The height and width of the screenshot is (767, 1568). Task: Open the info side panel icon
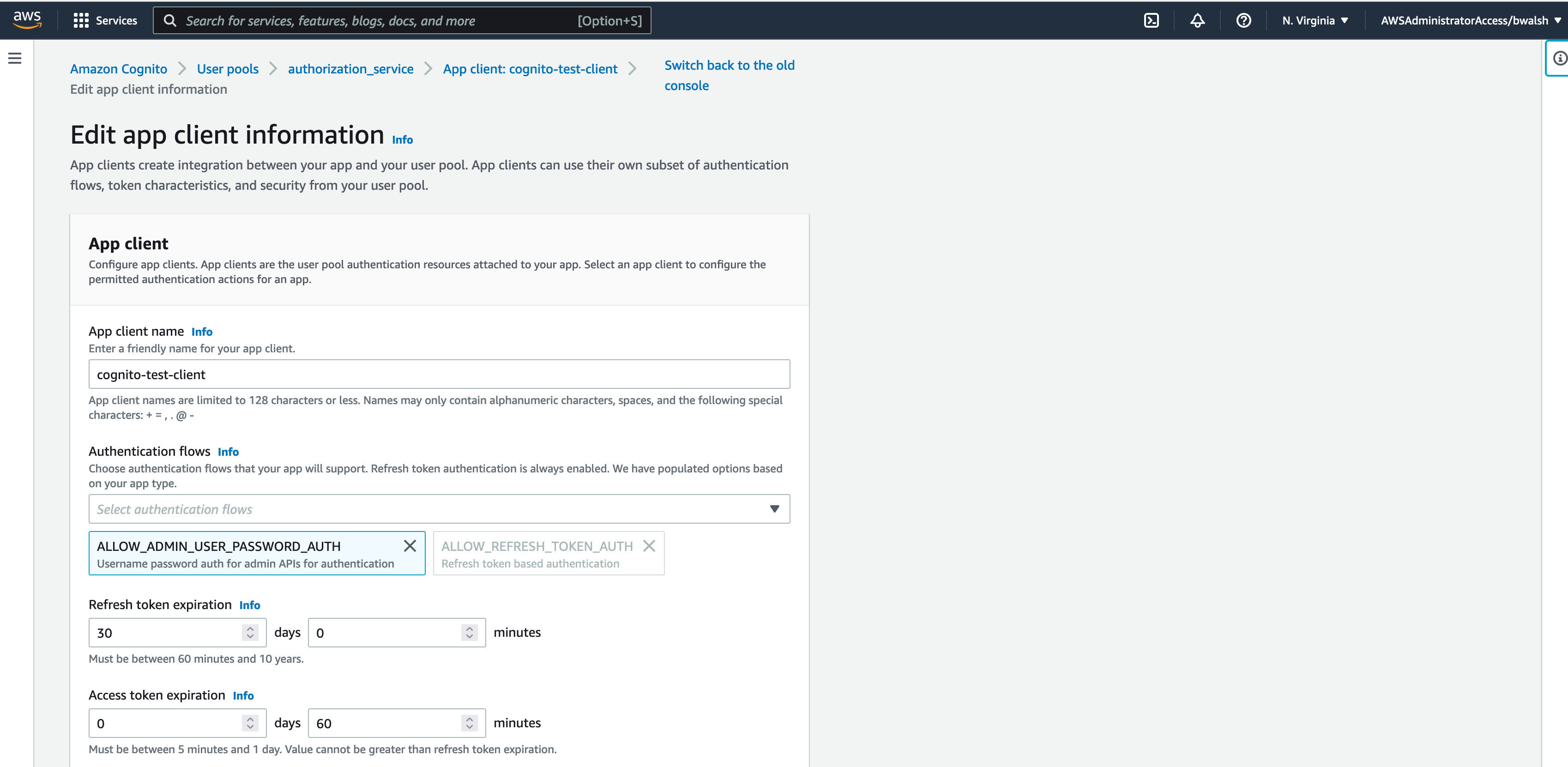coord(1560,59)
